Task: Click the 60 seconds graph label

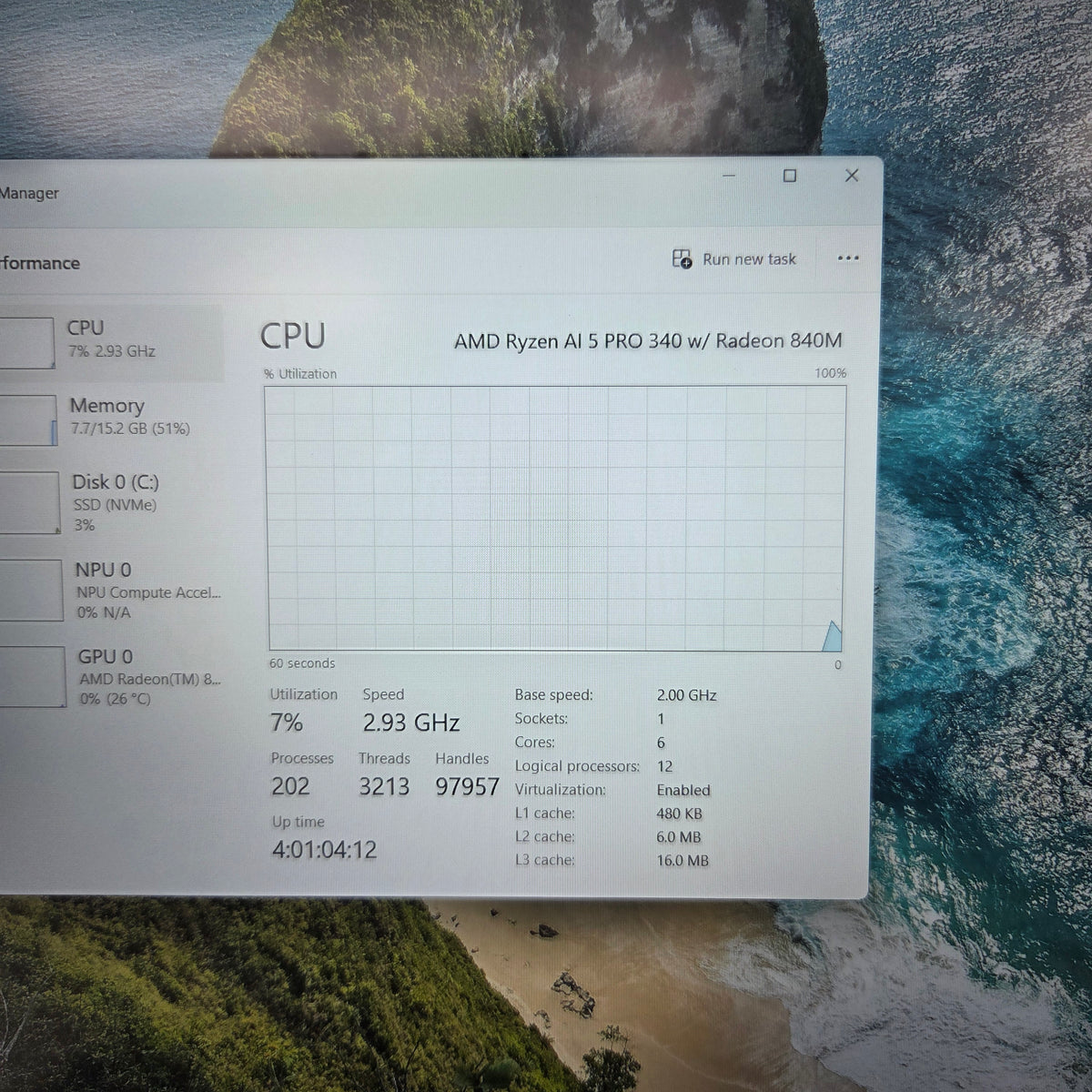Action: click(302, 663)
